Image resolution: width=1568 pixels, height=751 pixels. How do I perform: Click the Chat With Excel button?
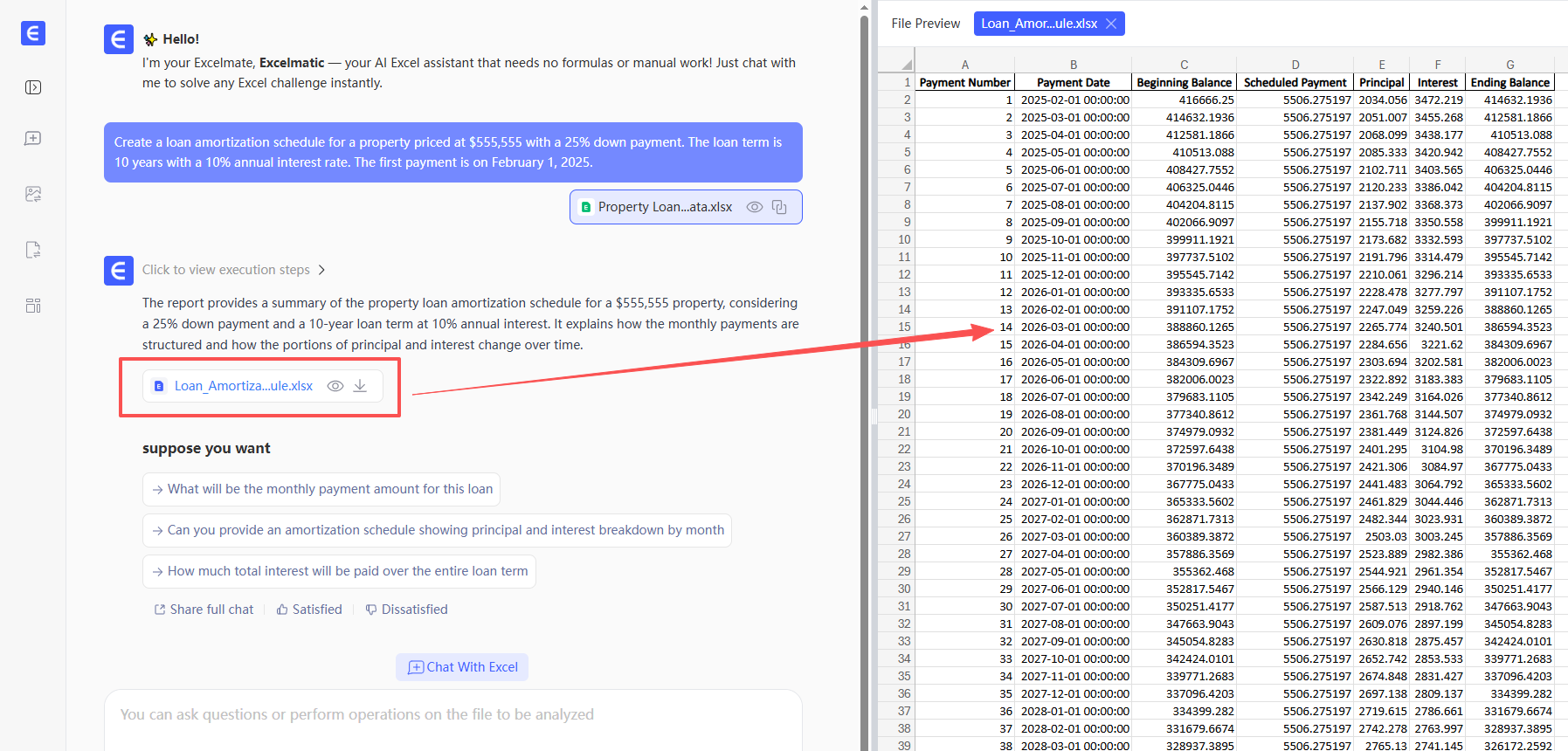pos(462,667)
